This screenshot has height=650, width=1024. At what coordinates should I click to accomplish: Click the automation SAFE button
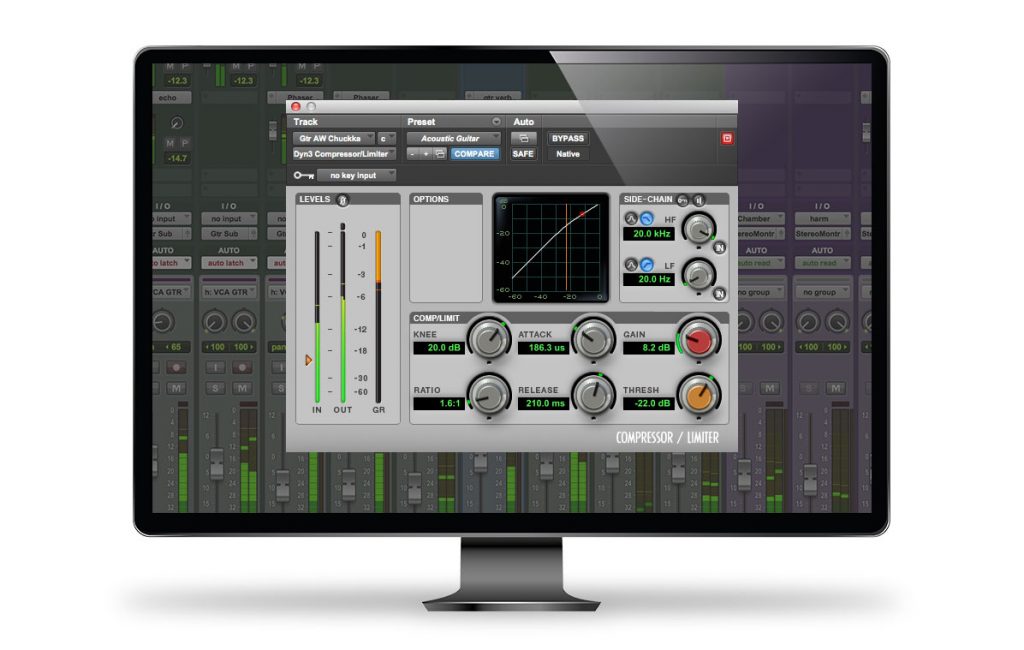point(523,154)
